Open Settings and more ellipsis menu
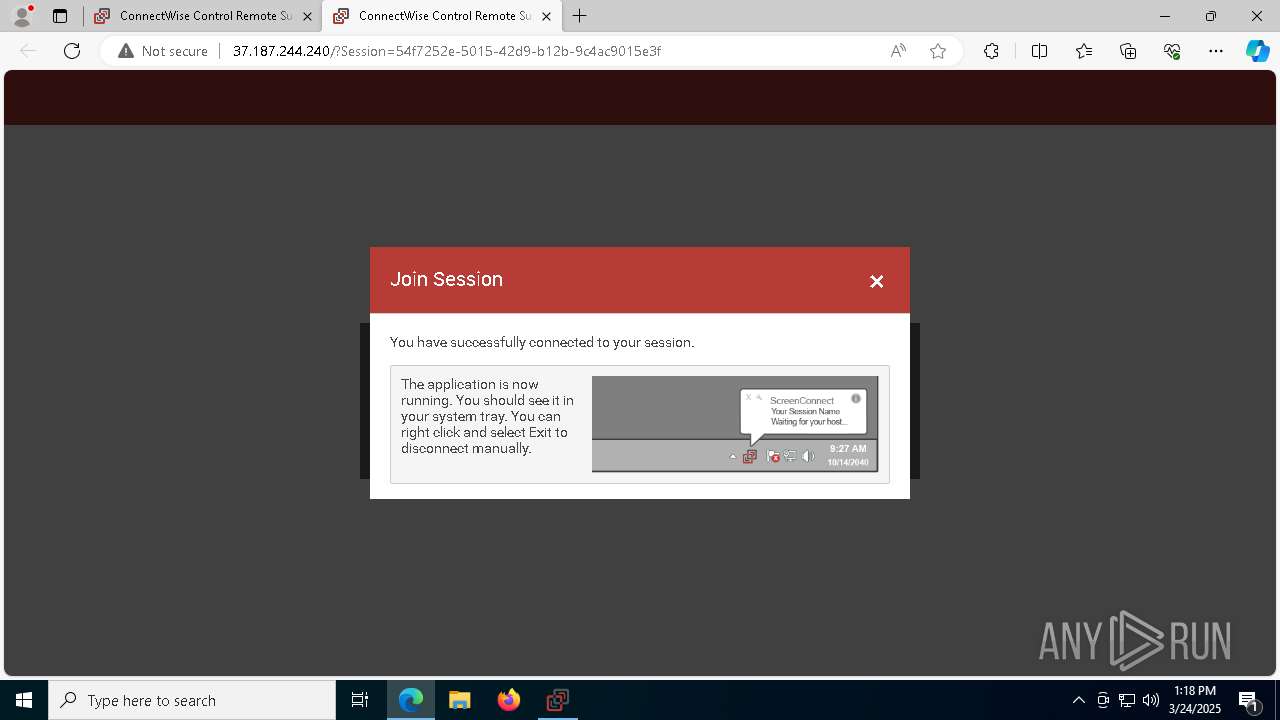 [1216, 51]
